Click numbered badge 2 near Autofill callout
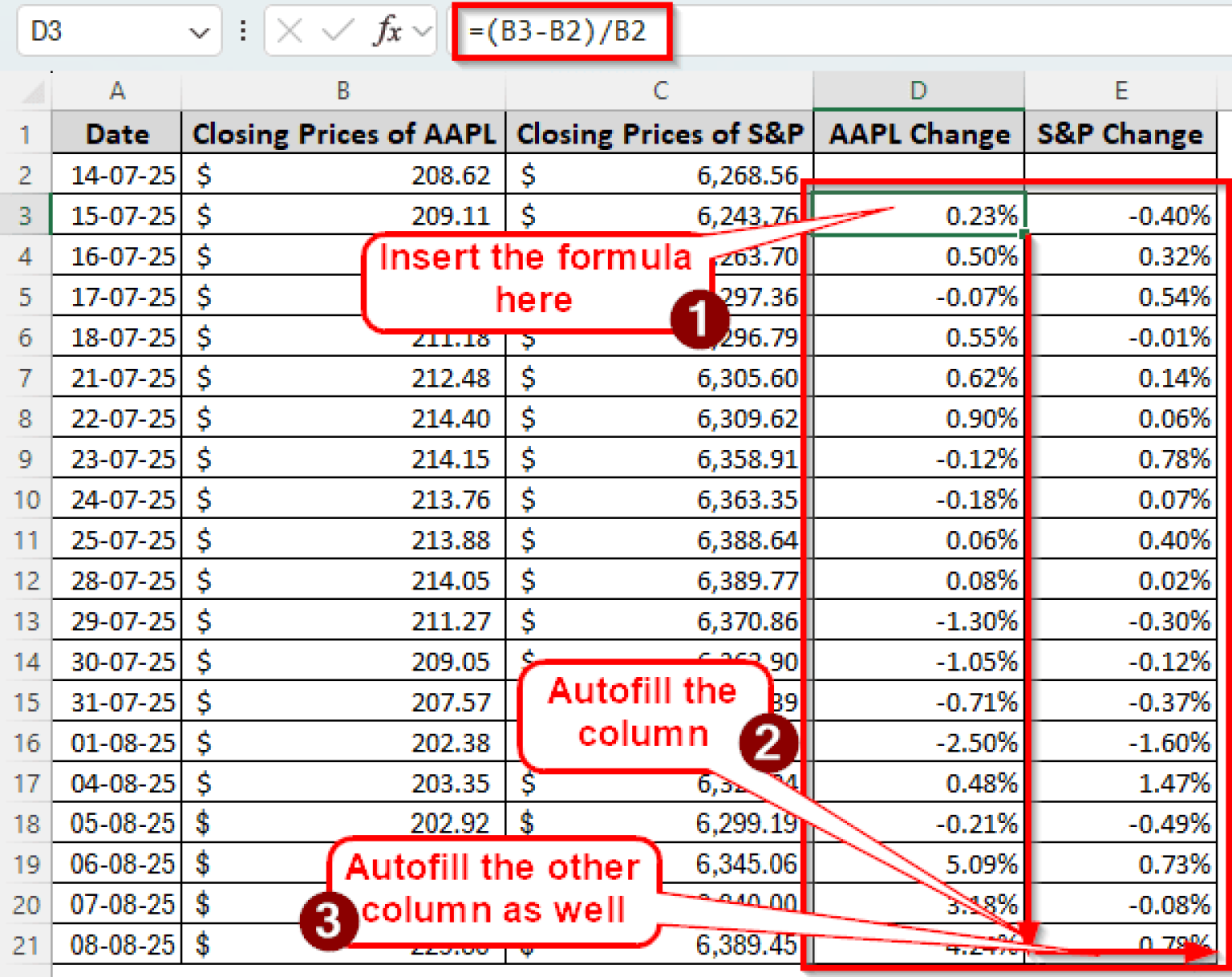The width and height of the screenshot is (1232, 977). coord(768,742)
